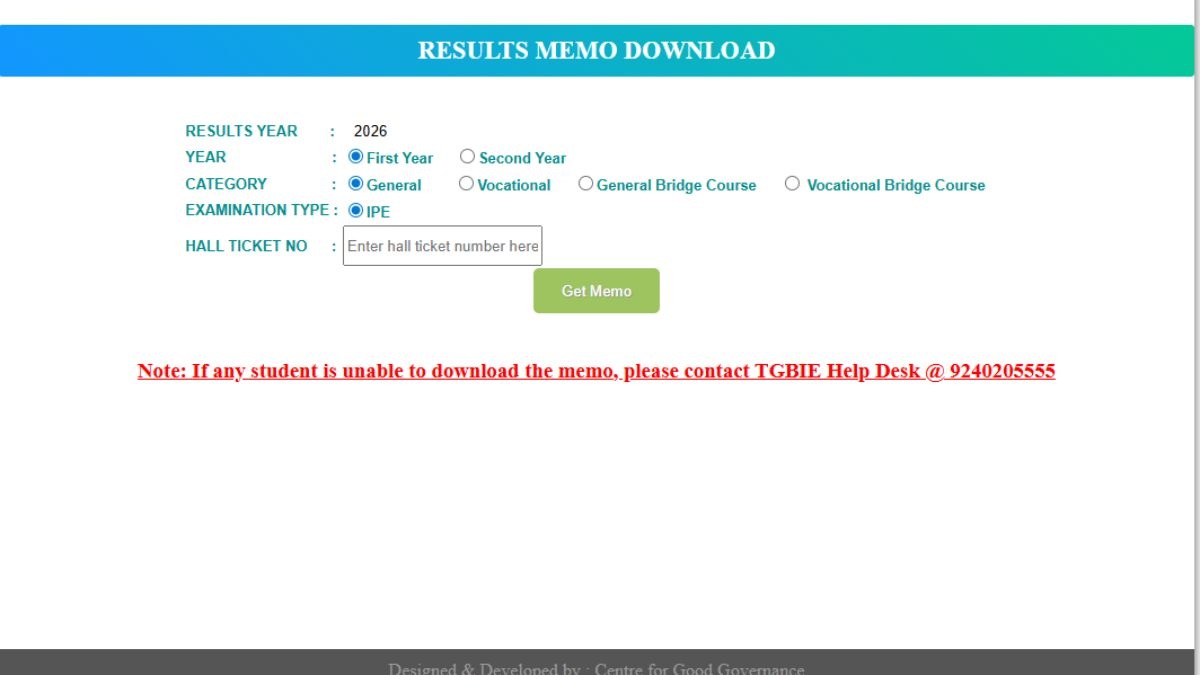1200x675 pixels.
Task: Click the RESULTS YEAR label
Action: [241, 131]
